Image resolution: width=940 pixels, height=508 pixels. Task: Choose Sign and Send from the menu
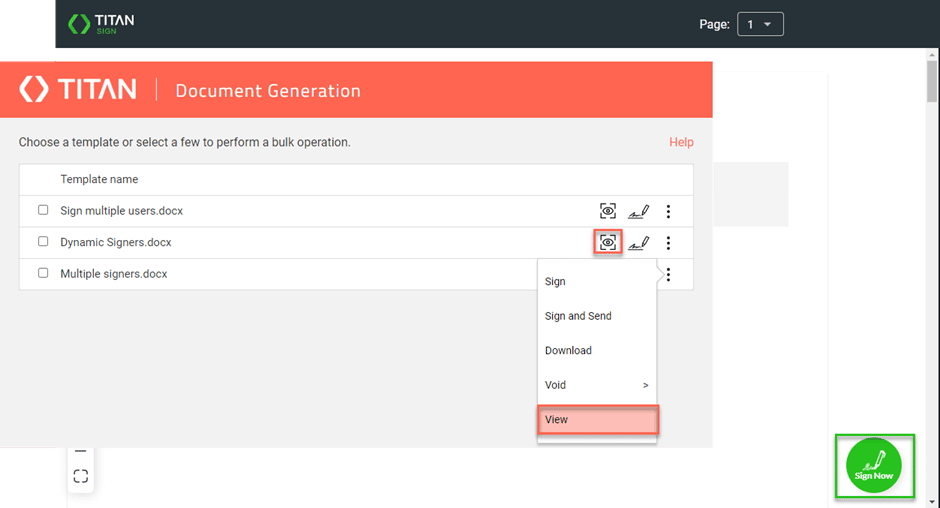coord(578,316)
